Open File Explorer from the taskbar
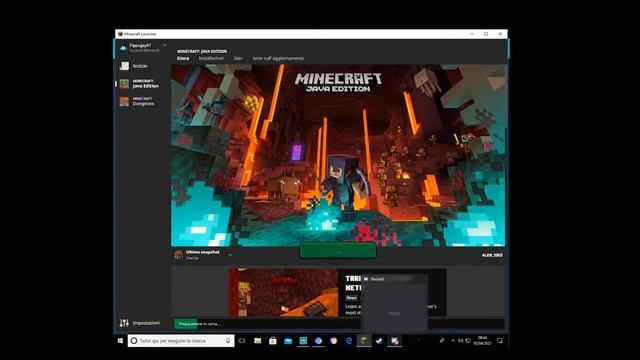Screen dimensions: 640x360 258,340
